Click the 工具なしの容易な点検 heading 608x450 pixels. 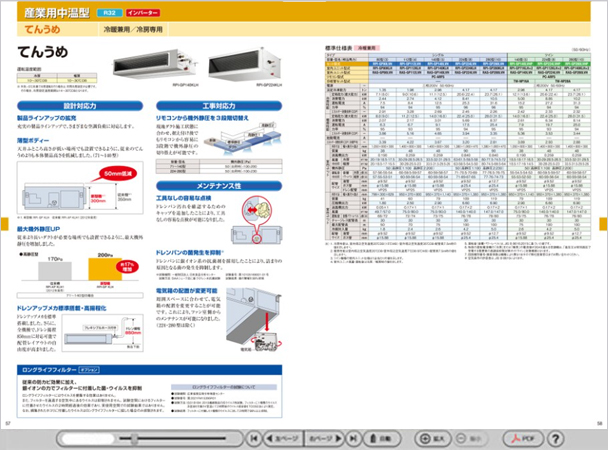183,198
